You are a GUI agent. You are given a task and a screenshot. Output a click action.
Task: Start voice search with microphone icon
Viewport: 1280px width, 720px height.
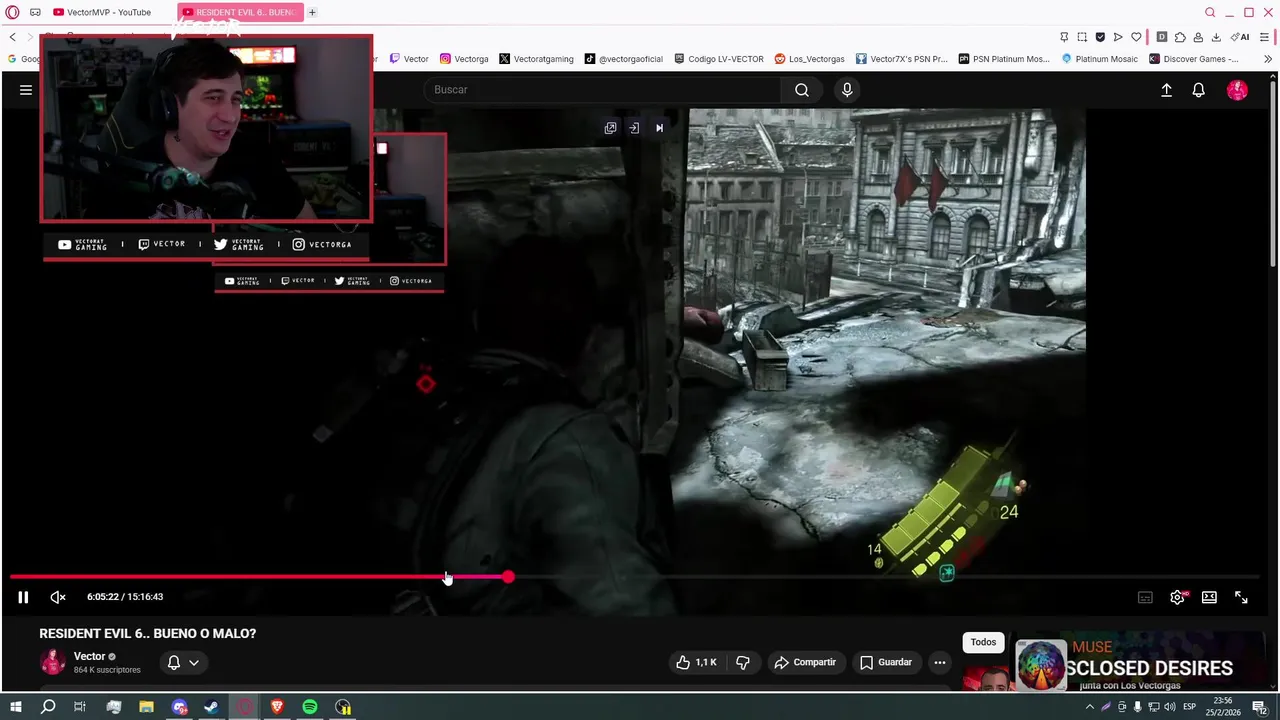tap(847, 90)
